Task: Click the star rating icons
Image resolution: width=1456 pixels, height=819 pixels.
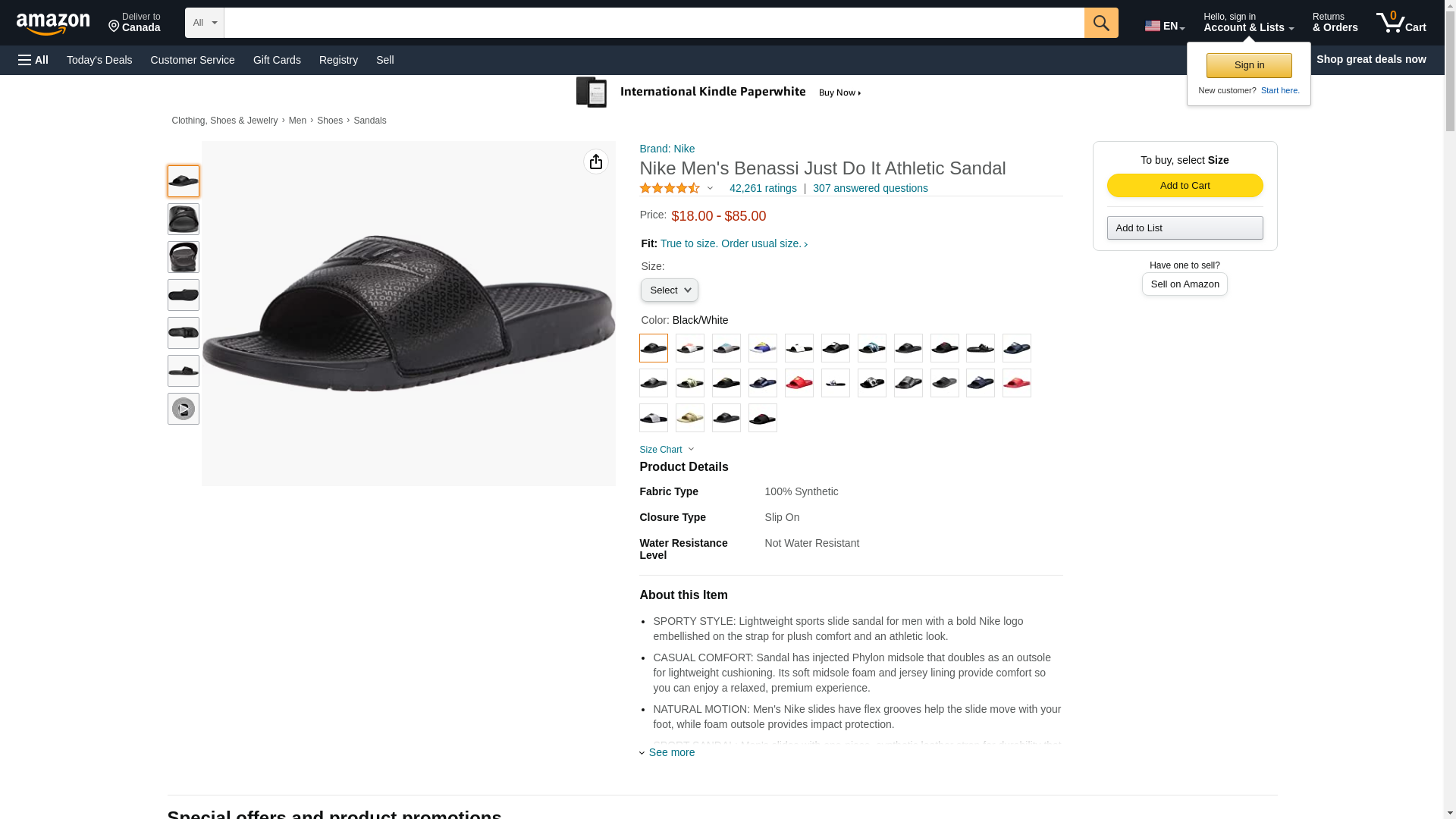Action: pos(670,188)
